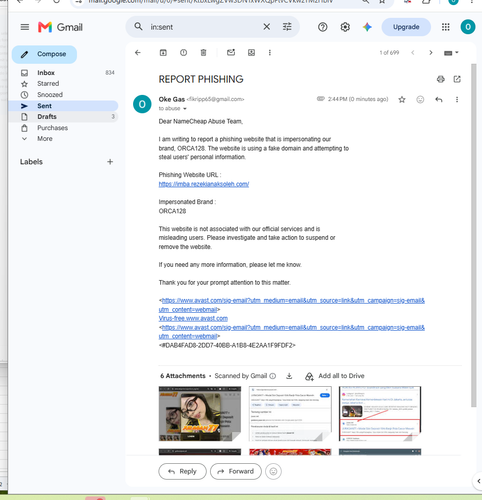Click the Reply button
Image resolution: width=482 pixels, height=500 pixels.
pos(182,471)
